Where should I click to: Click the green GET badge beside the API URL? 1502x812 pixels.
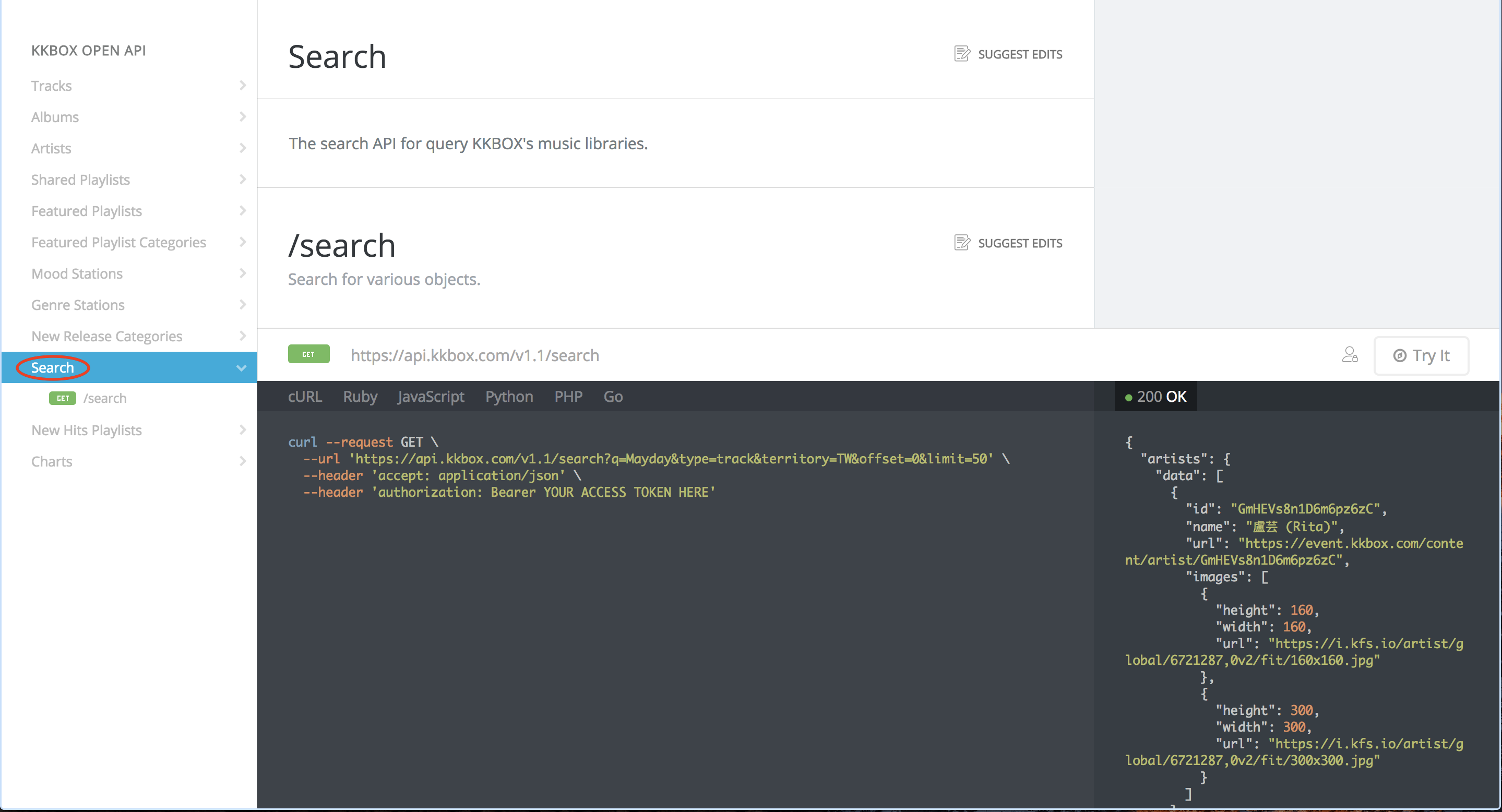(308, 354)
